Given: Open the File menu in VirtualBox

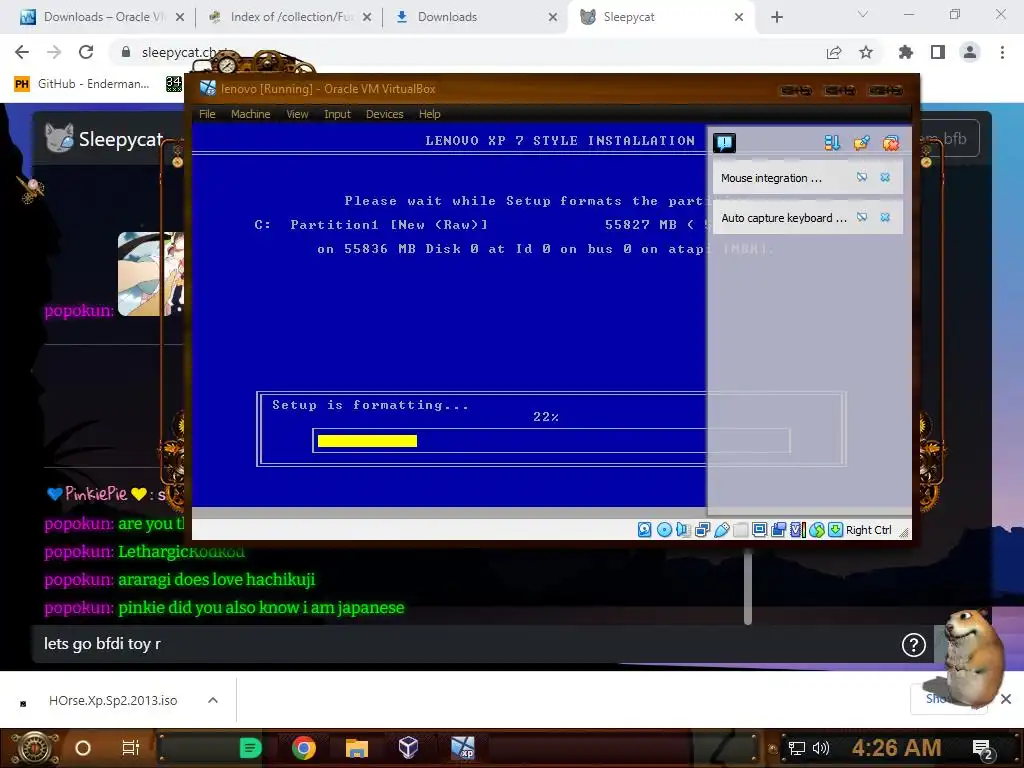Looking at the screenshot, I should (x=207, y=114).
